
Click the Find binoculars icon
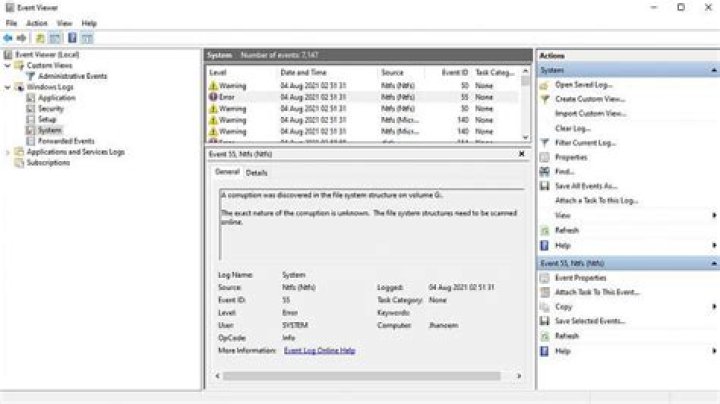545,172
